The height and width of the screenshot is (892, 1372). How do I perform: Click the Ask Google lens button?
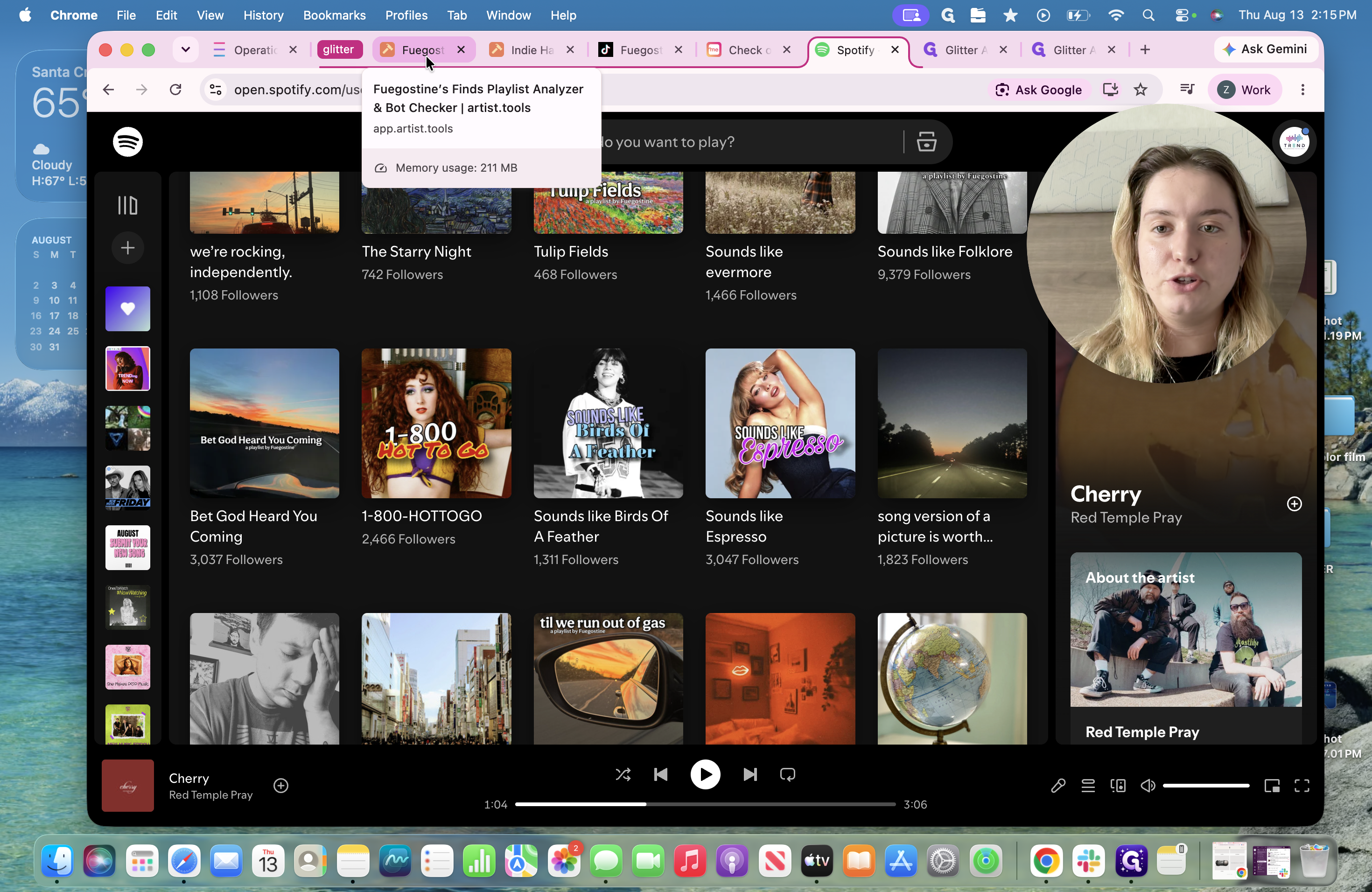tap(1038, 89)
